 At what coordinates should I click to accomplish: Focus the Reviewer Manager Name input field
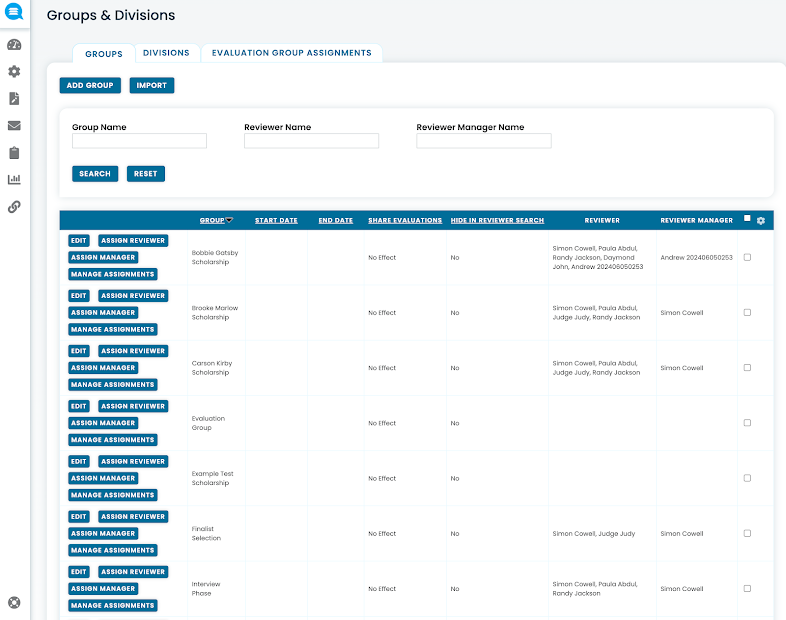tap(484, 141)
